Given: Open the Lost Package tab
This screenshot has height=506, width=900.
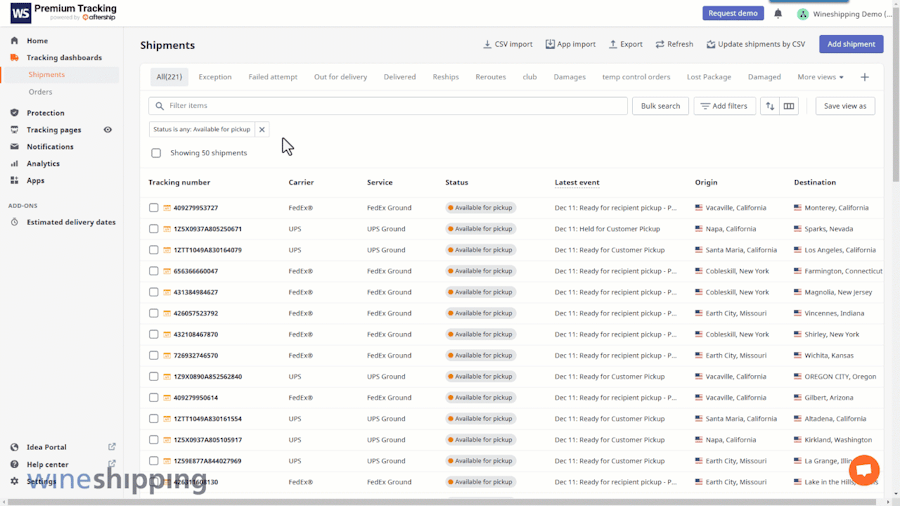Looking at the screenshot, I should point(708,77).
